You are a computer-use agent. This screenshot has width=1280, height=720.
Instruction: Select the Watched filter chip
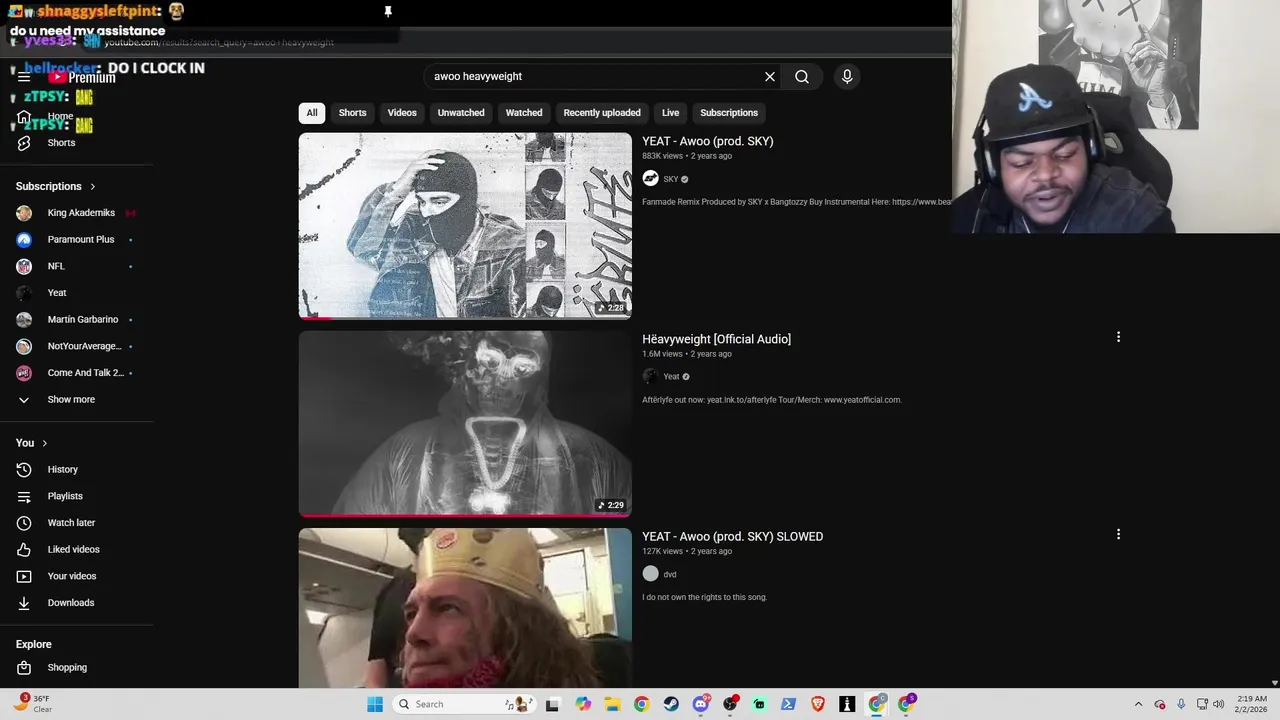pyautogui.click(x=524, y=113)
